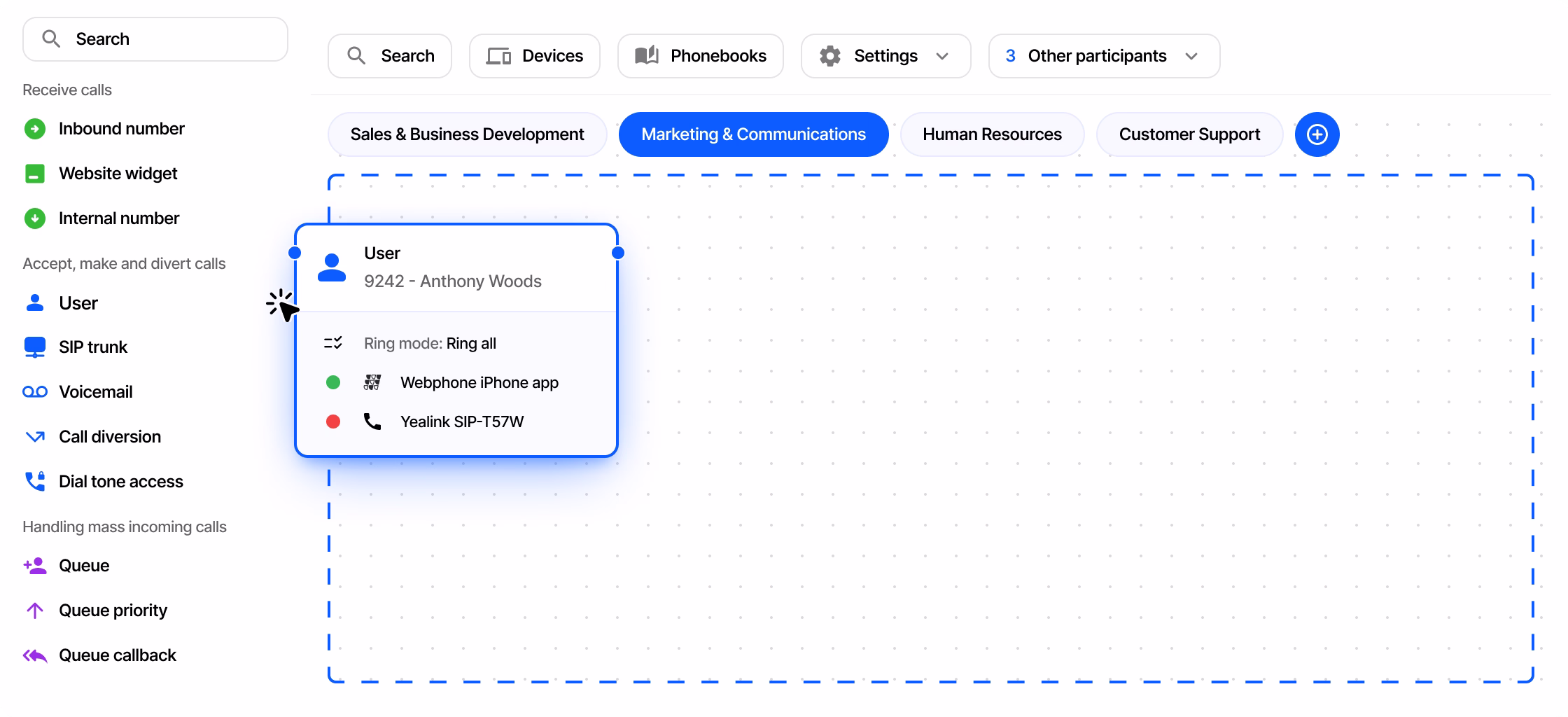Select the Marketing & Communications tab
The image size is (1568, 717).
tap(754, 134)
